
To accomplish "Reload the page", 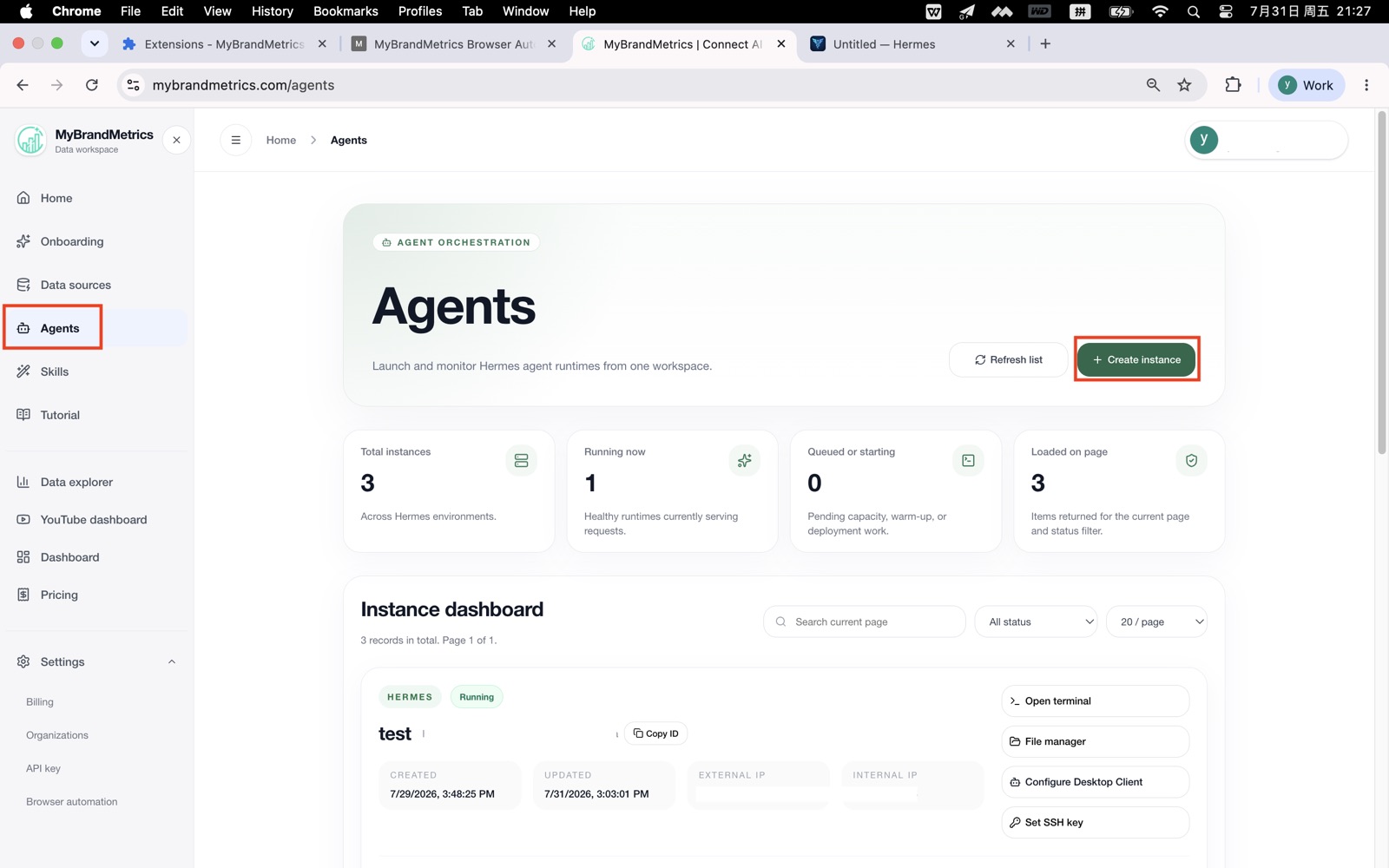I will [x=92, y=85].
